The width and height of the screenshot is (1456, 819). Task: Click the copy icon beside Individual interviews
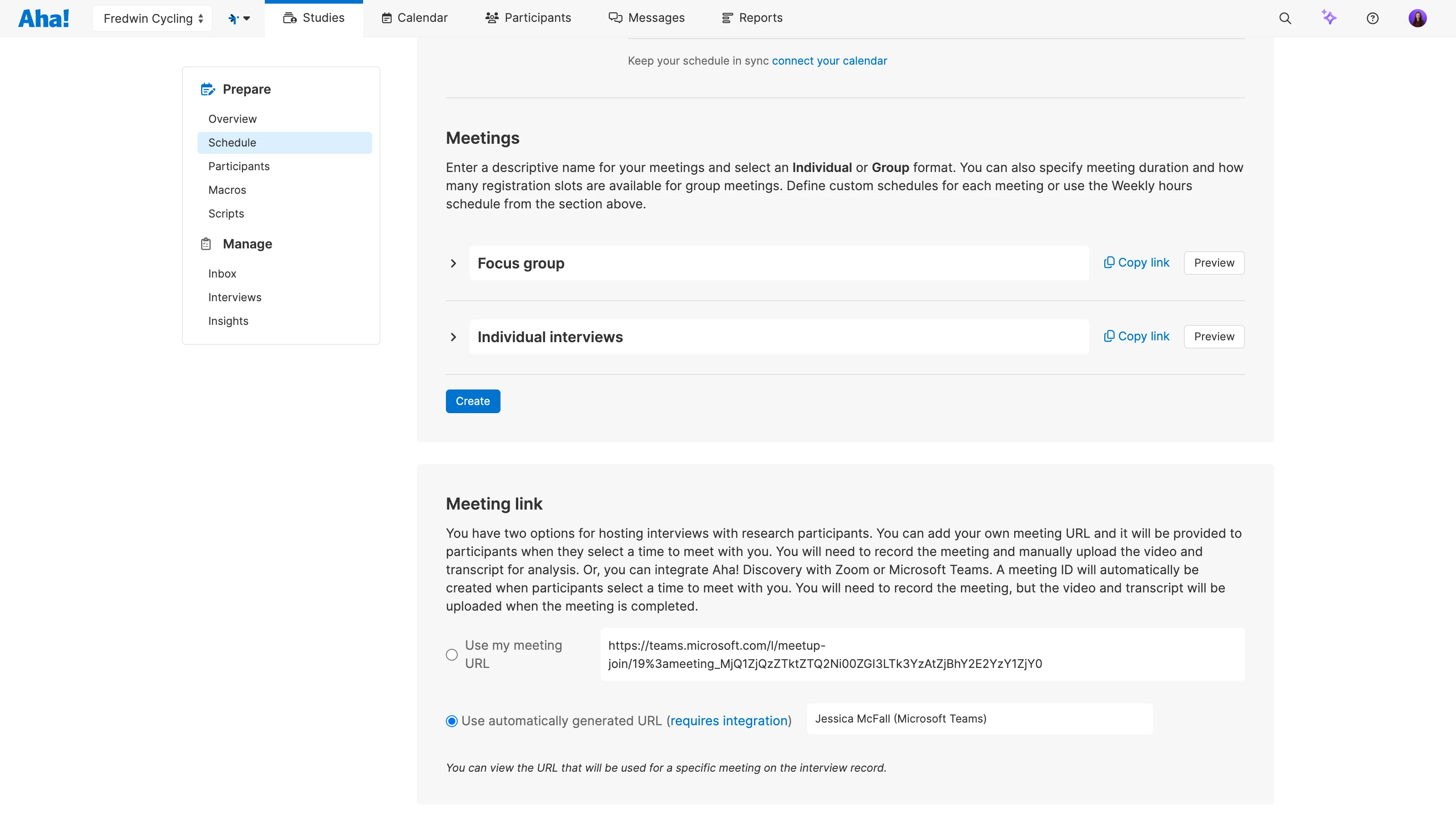(x=1109, y=336)
